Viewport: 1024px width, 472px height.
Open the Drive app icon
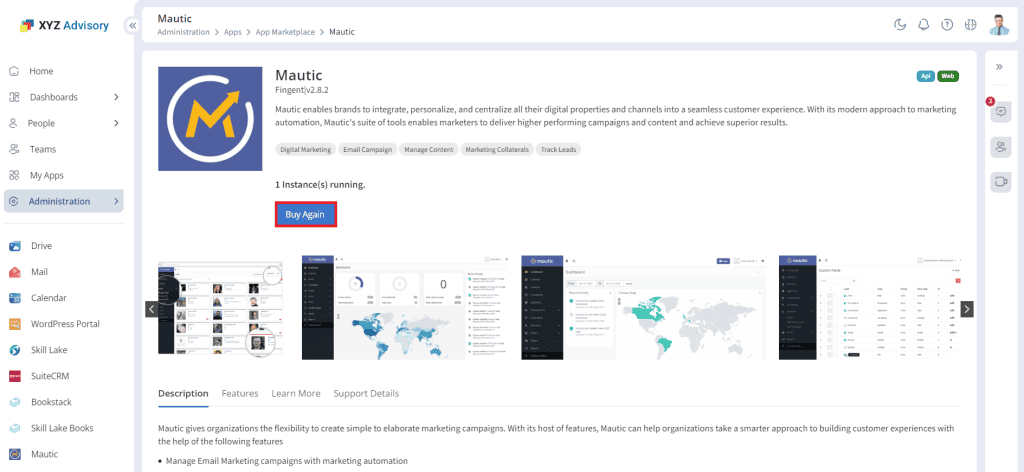[16, 246]
